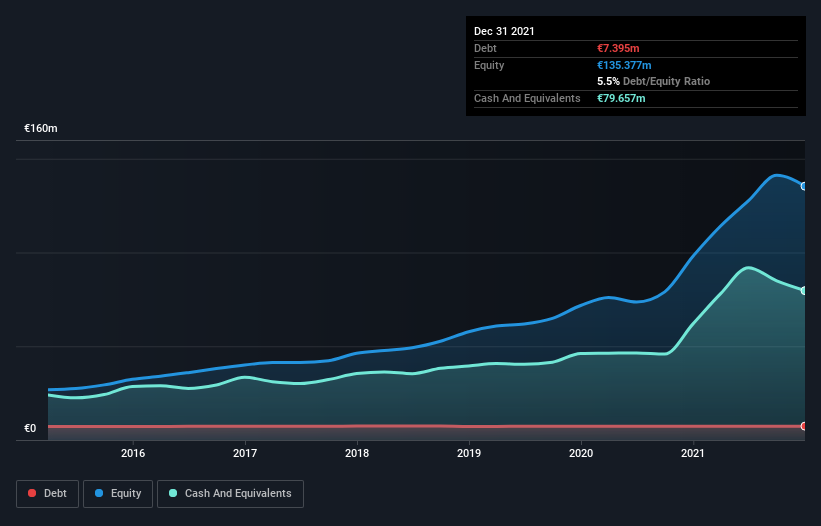Image resolution: width=821 pixels, height=526 pixels.
Task: Click the 2019 x-axis label
Action: pos(469,453)
